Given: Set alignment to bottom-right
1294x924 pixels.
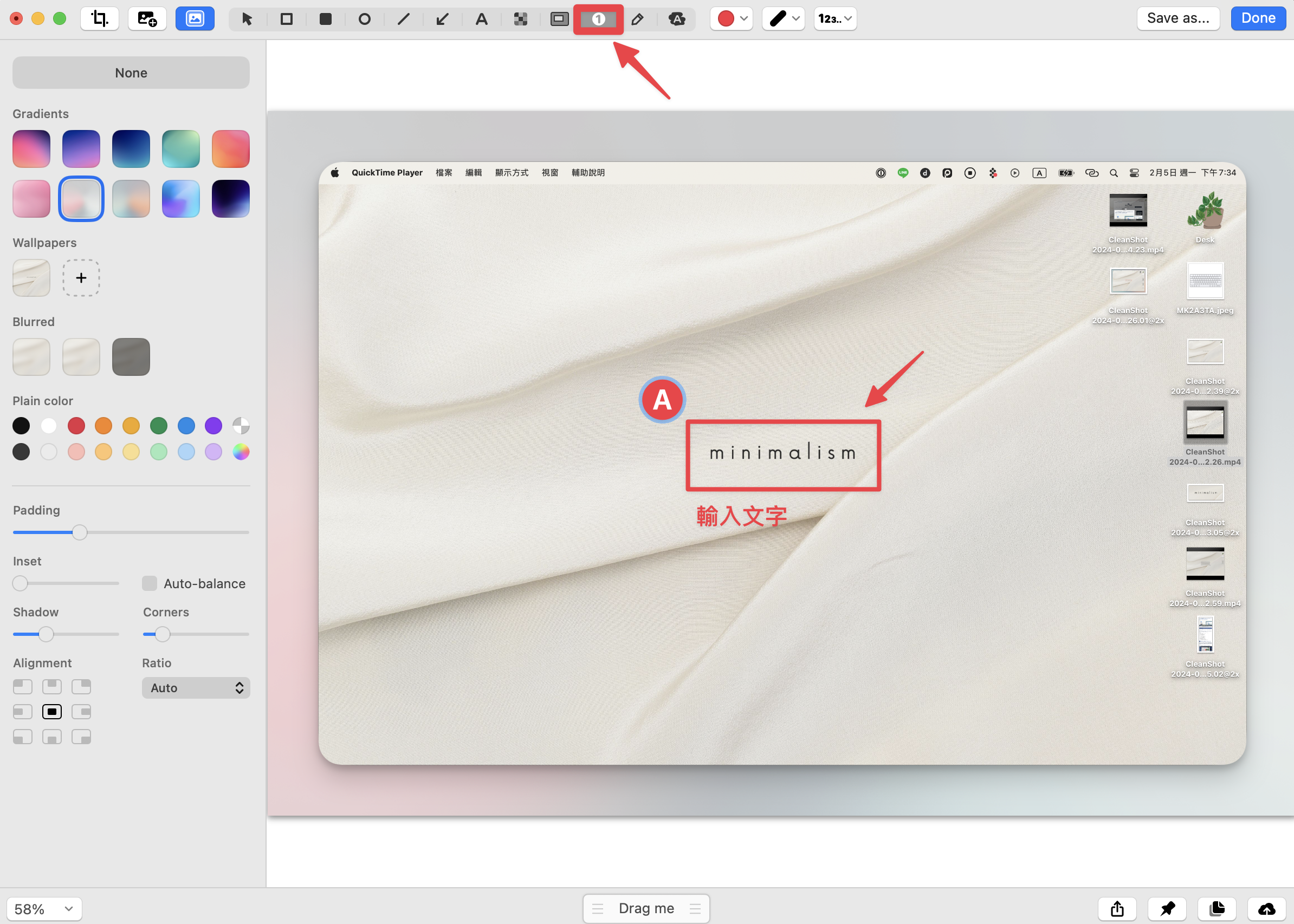Looking at the screenshot, I should pos(81,737).
